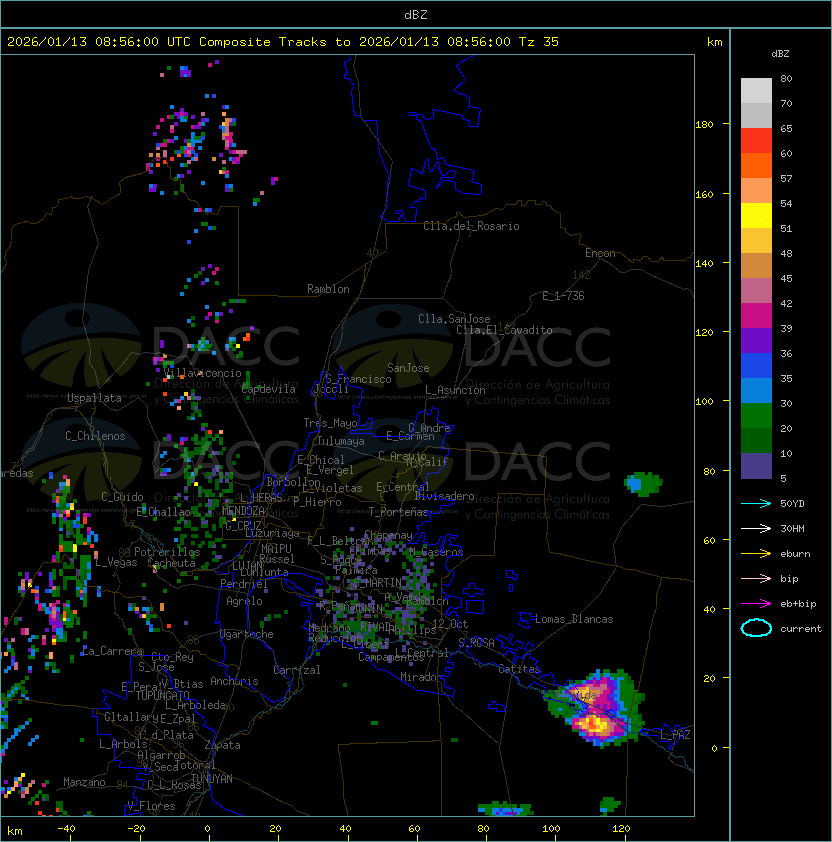832x842 pixels.
Task: Click the 'Tz 35' threshold text
Action: (x=539, y=42)
